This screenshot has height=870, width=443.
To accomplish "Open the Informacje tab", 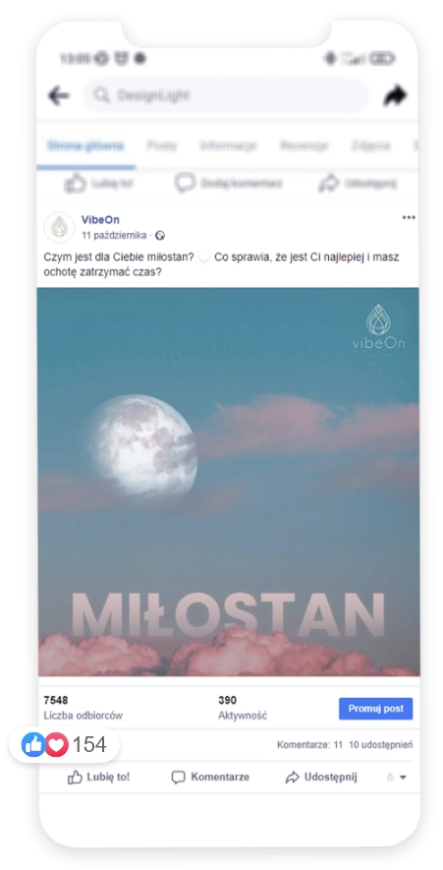I will point(228,146).
